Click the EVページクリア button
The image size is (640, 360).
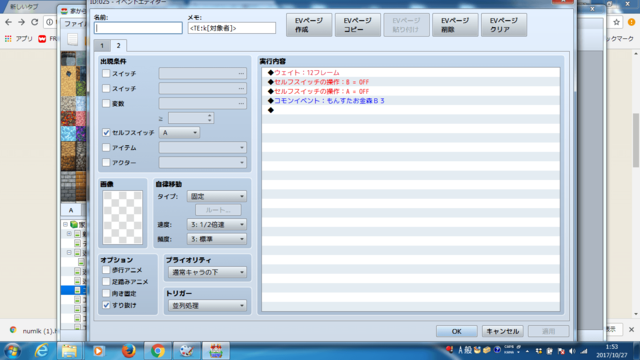coord(504,25)
